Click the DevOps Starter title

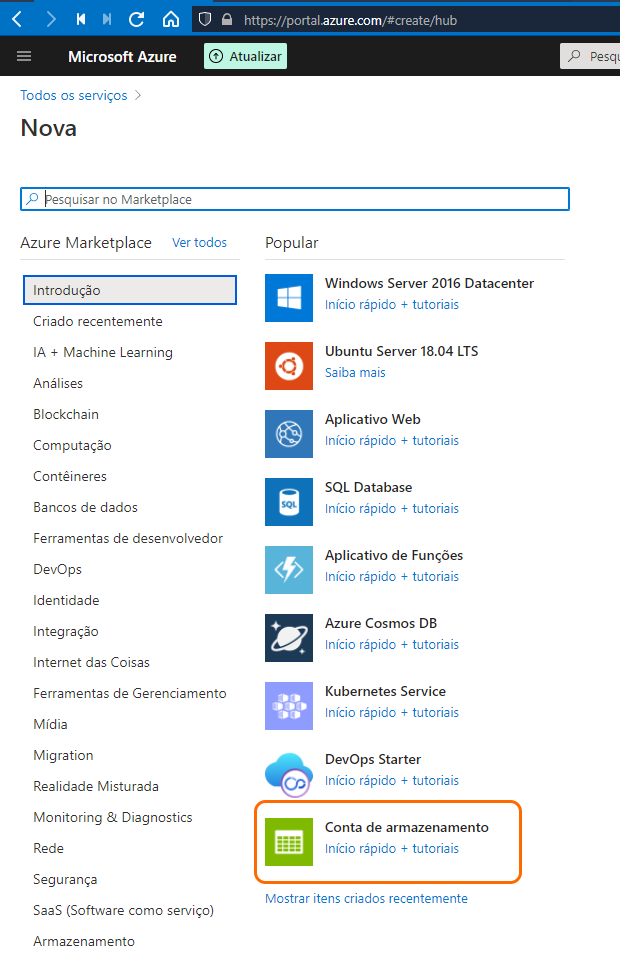[x=373, y=759]
